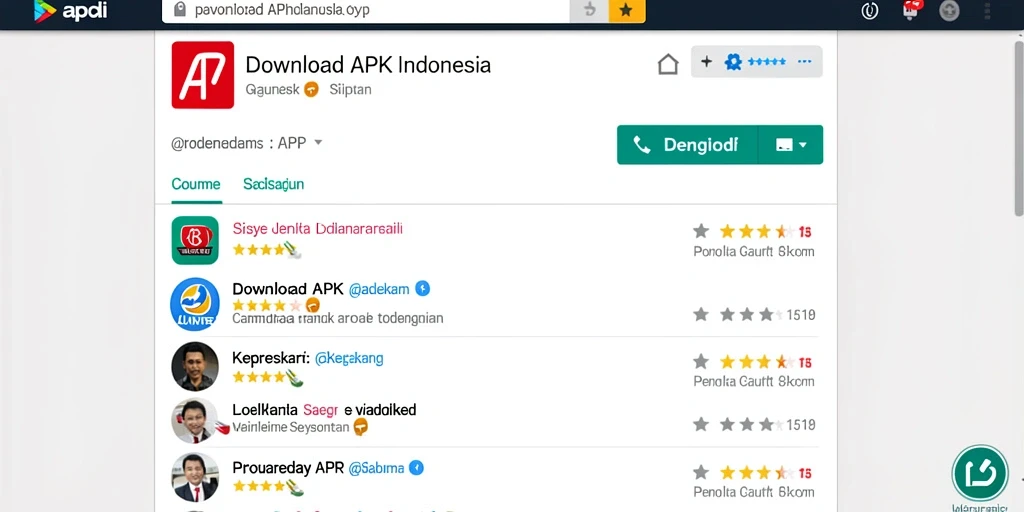Open the @Sabima handle link

tap(376, 468)
